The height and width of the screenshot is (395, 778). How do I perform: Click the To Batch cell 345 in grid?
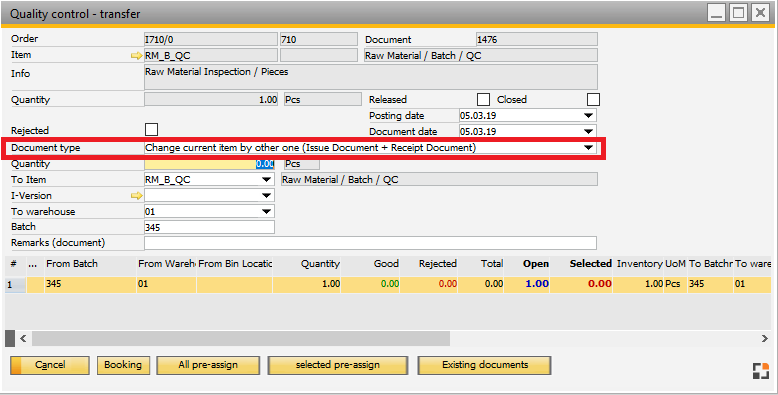710,284
